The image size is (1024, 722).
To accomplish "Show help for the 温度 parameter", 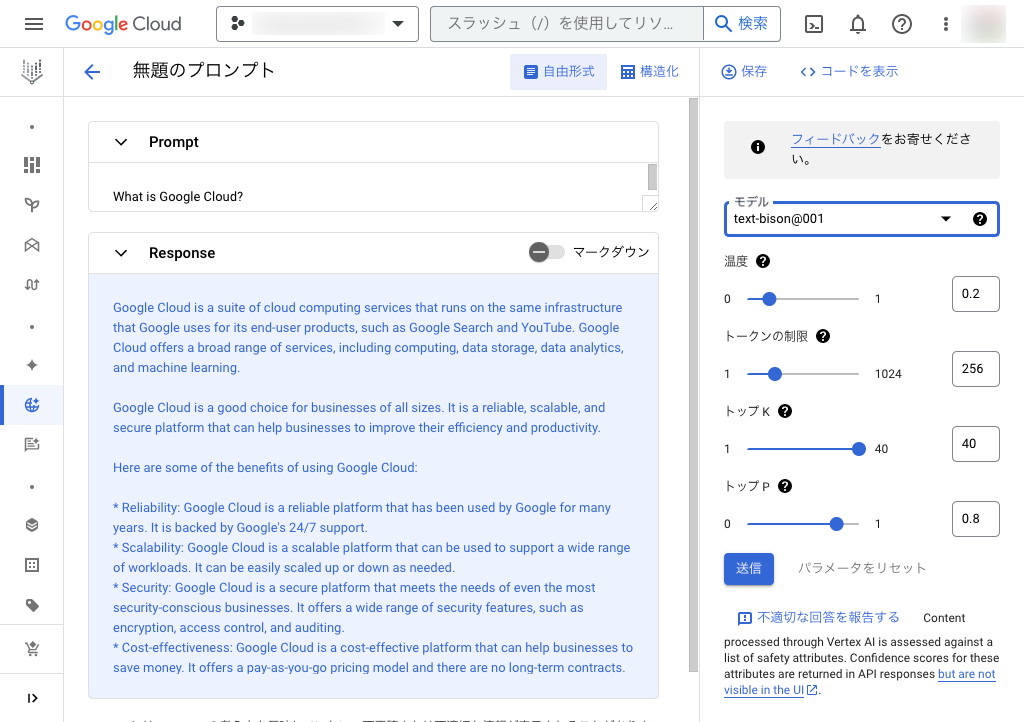I will [763, 261].
